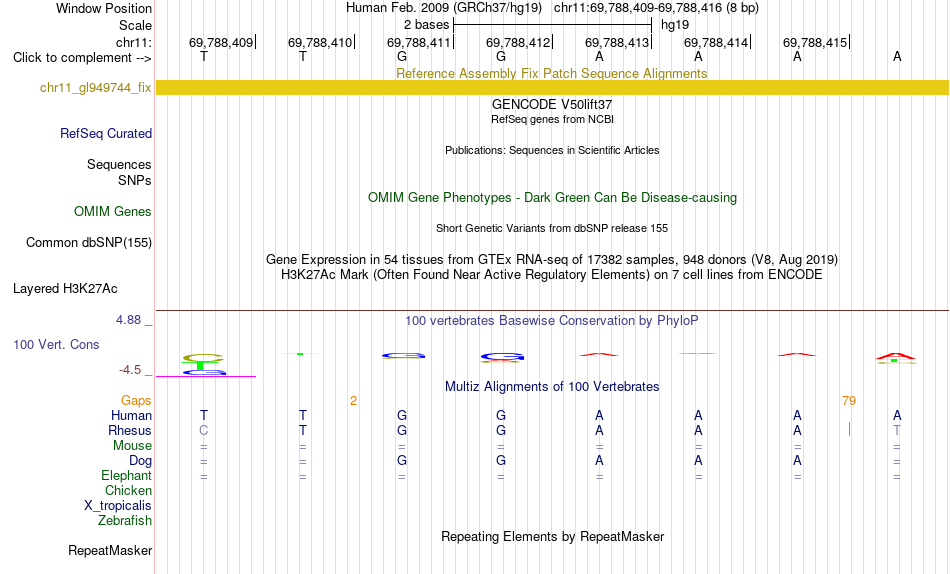Click the chr11:69,788,409-69,788,416 position text
Viewport: 950px width, 574px height.
click(656, 8)
